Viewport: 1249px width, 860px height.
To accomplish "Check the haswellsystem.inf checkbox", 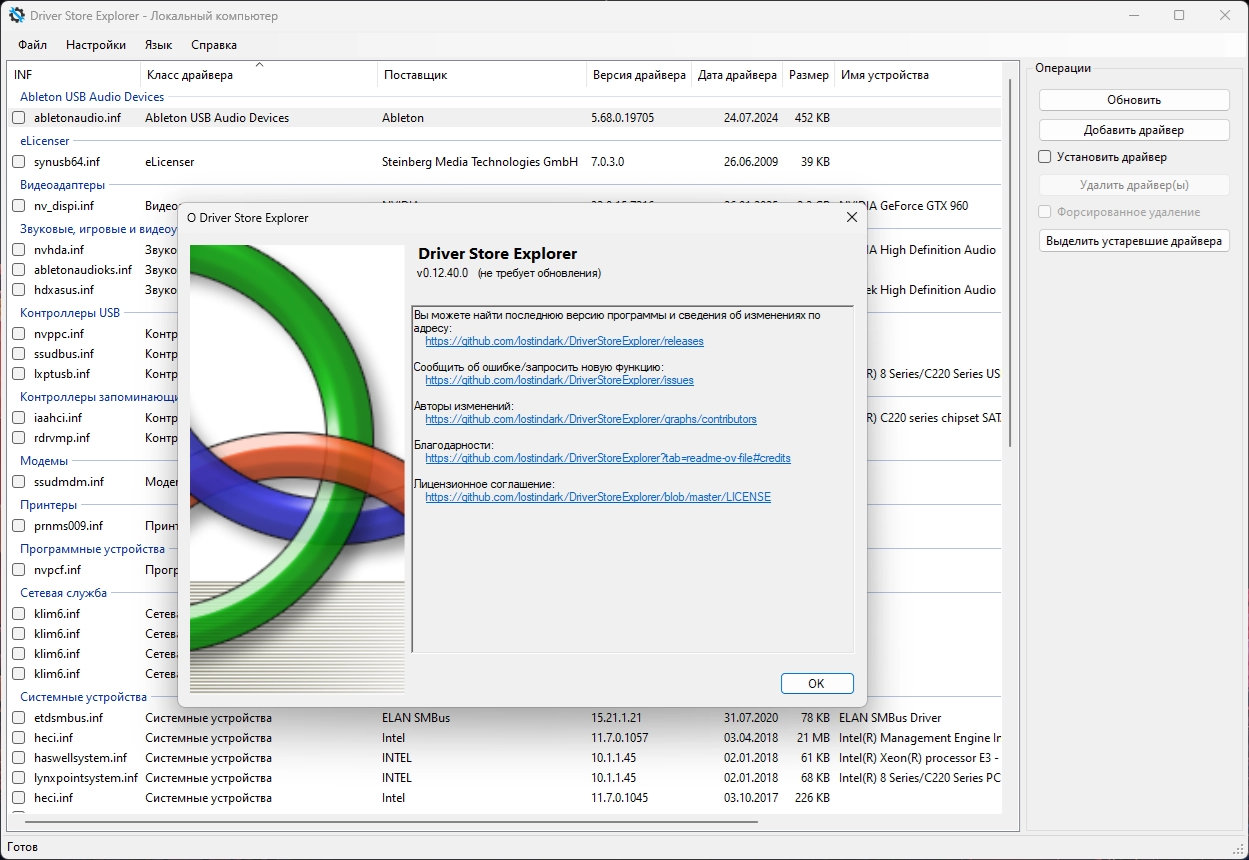I will point(18,758).
